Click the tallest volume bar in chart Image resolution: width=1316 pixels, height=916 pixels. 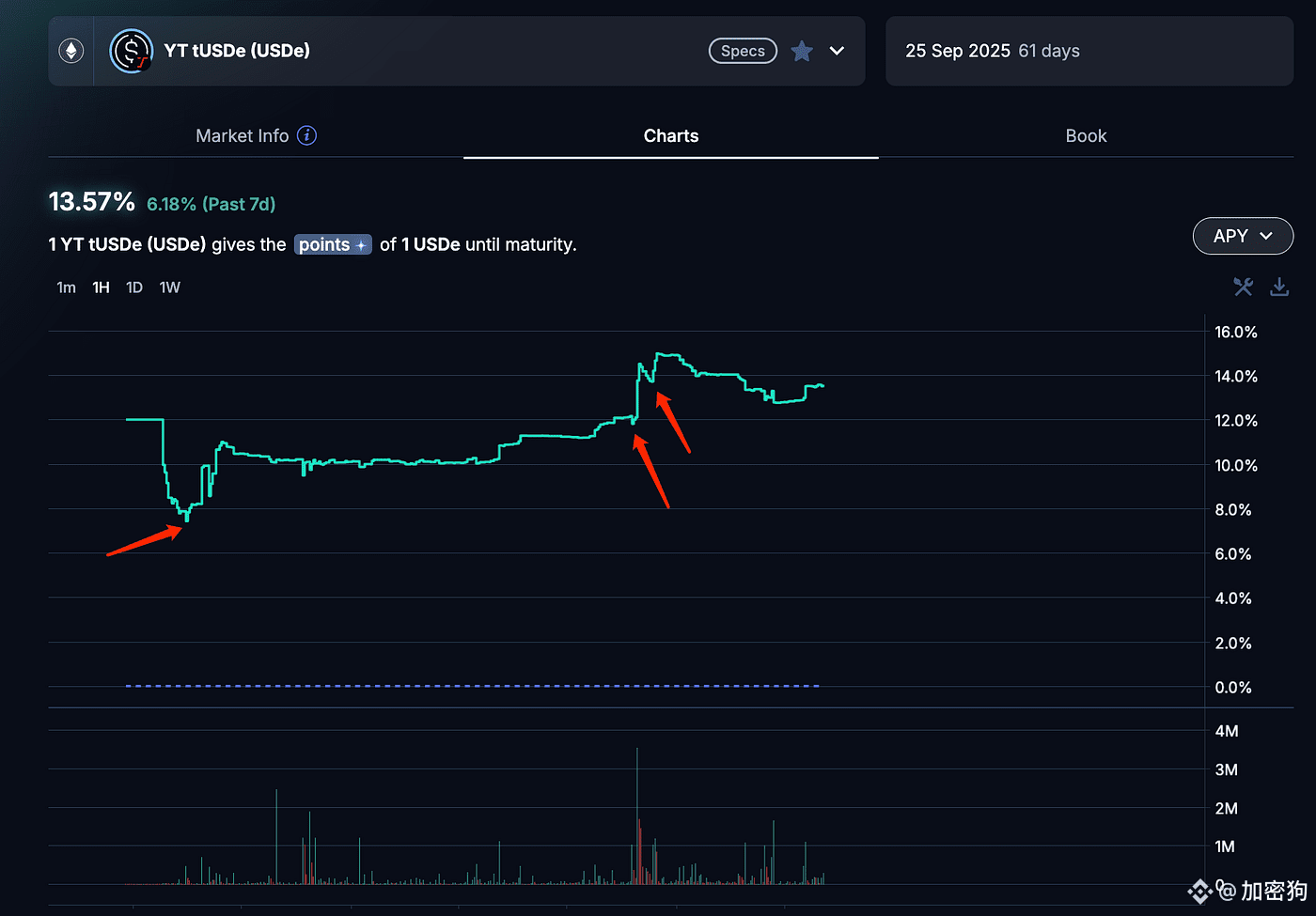(637, 808)
